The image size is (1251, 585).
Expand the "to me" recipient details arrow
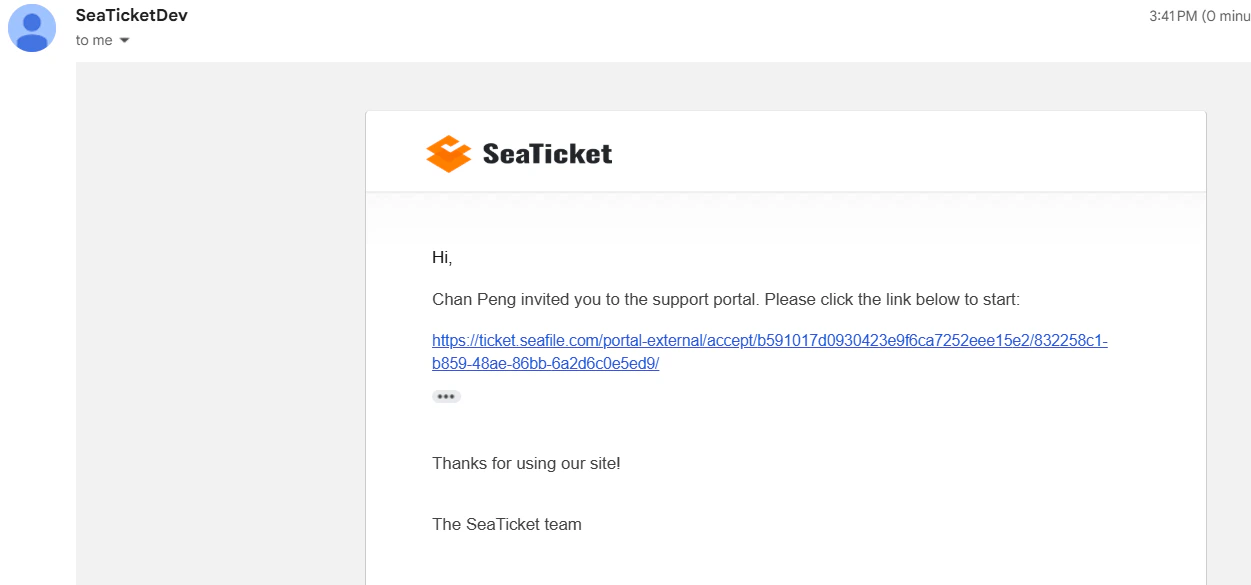click(x=125, y=41)
